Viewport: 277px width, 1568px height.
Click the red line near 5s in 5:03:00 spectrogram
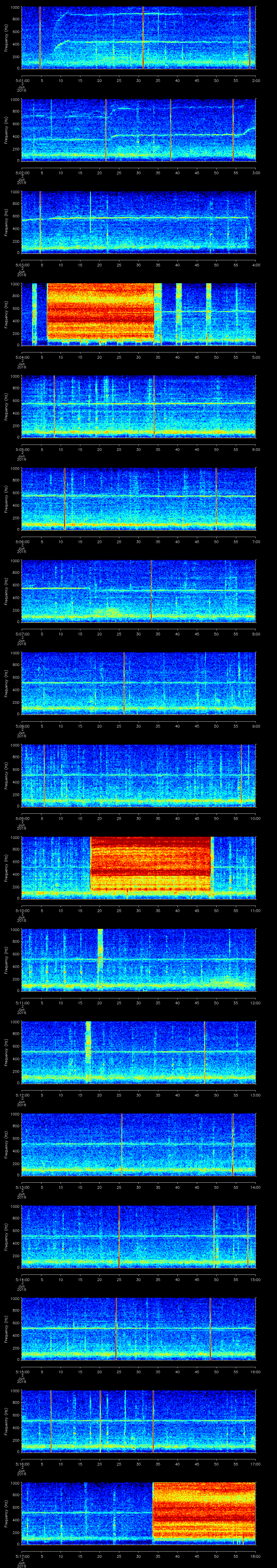[x=40, y=222]
